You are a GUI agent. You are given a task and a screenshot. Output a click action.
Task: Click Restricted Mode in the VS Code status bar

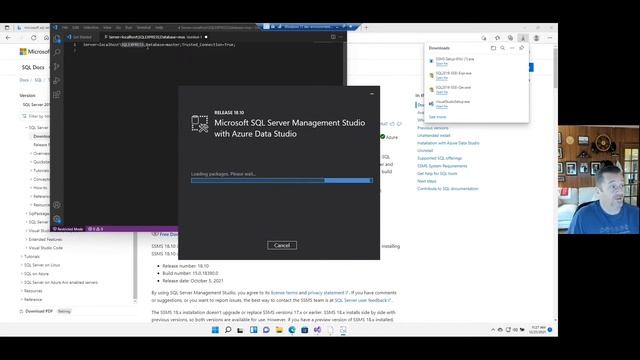pyautogui.click(x=68, y=229)
